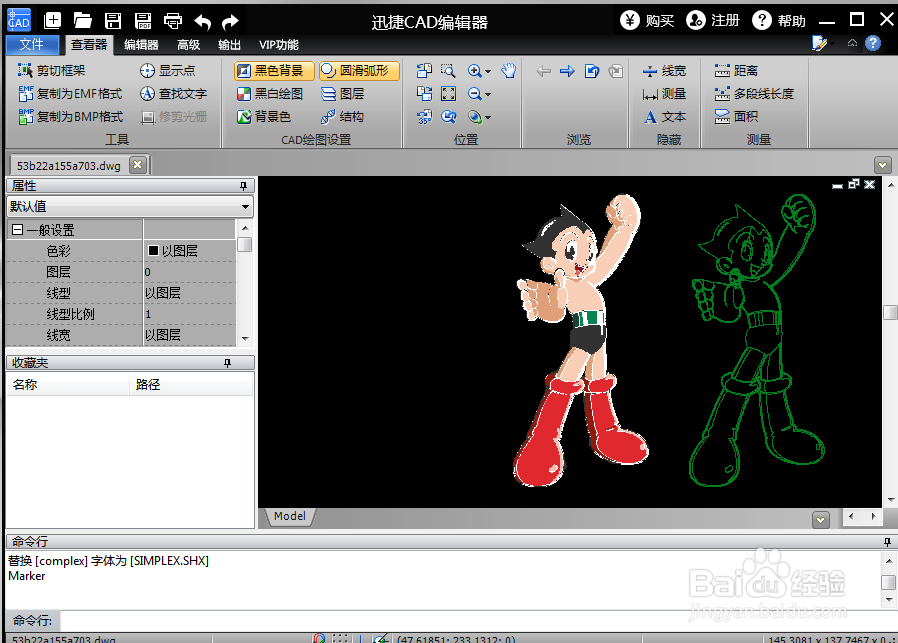Toggle the 黑色背景 black background option

click(x=274, y=70)
